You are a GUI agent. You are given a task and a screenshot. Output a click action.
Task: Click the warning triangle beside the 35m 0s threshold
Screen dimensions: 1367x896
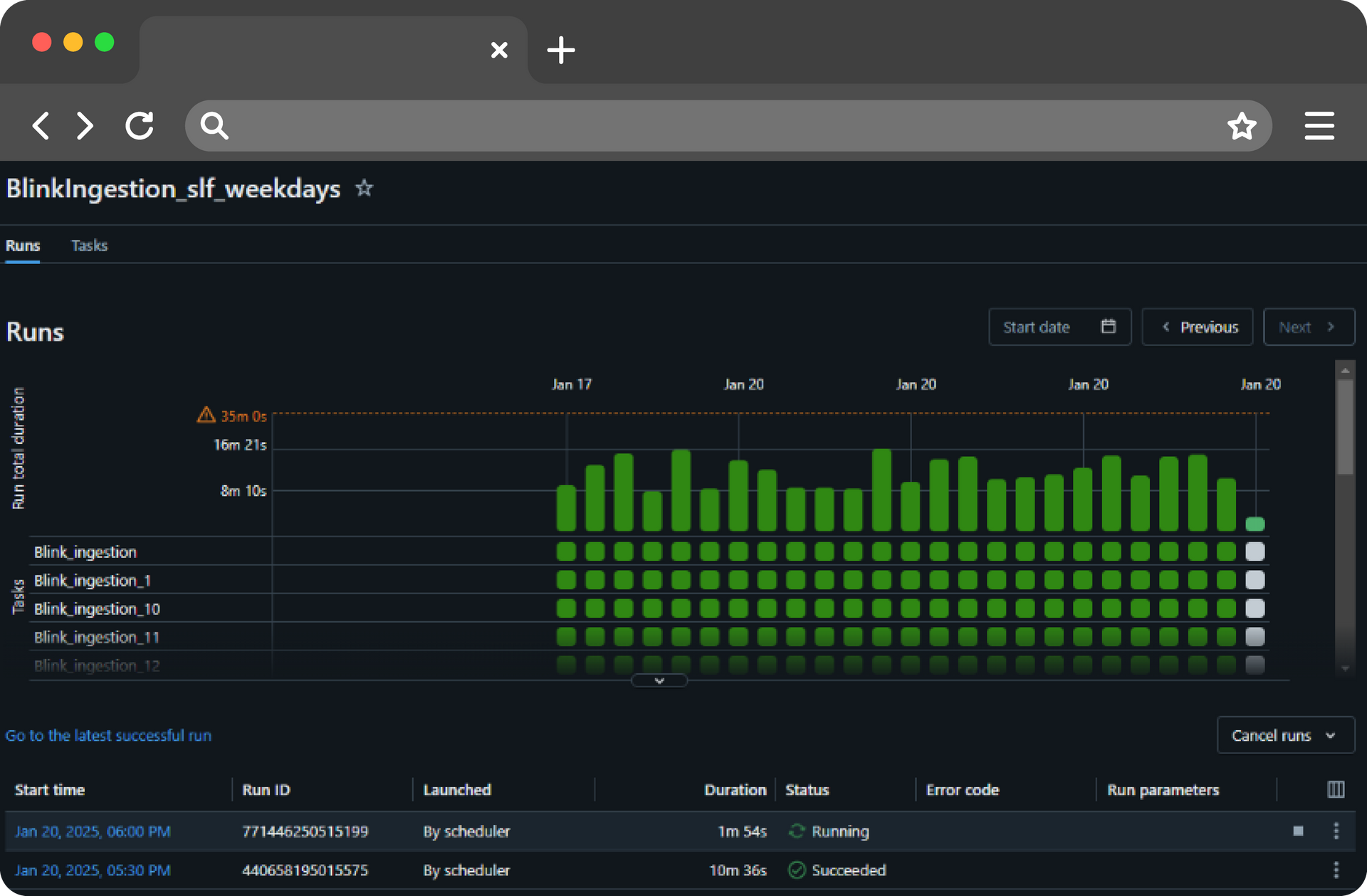pyautogui.click(x=206, y=415)
